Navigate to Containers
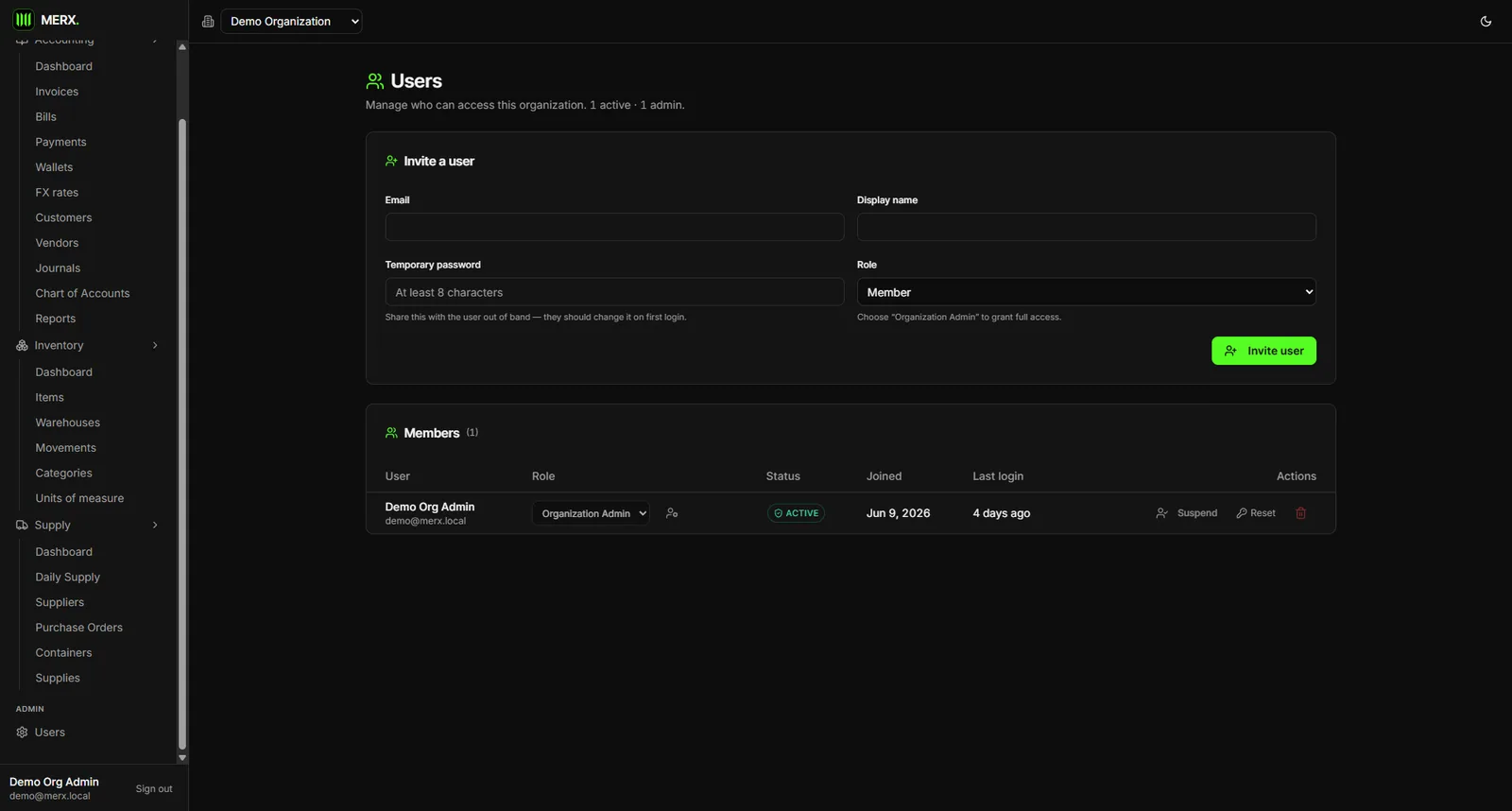The width and height of the screenshot is (1512, 811). click(63, 653)
